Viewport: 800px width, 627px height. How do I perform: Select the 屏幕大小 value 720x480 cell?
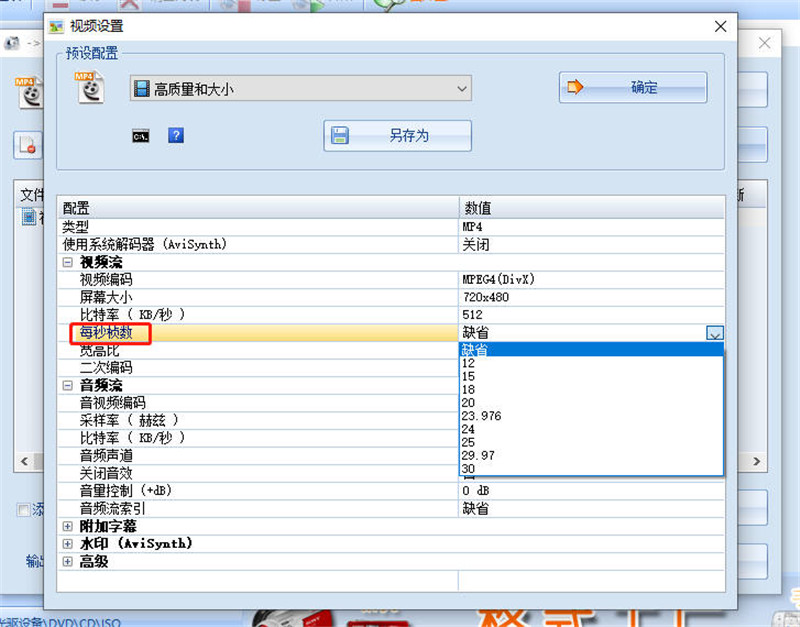[590, 298]
